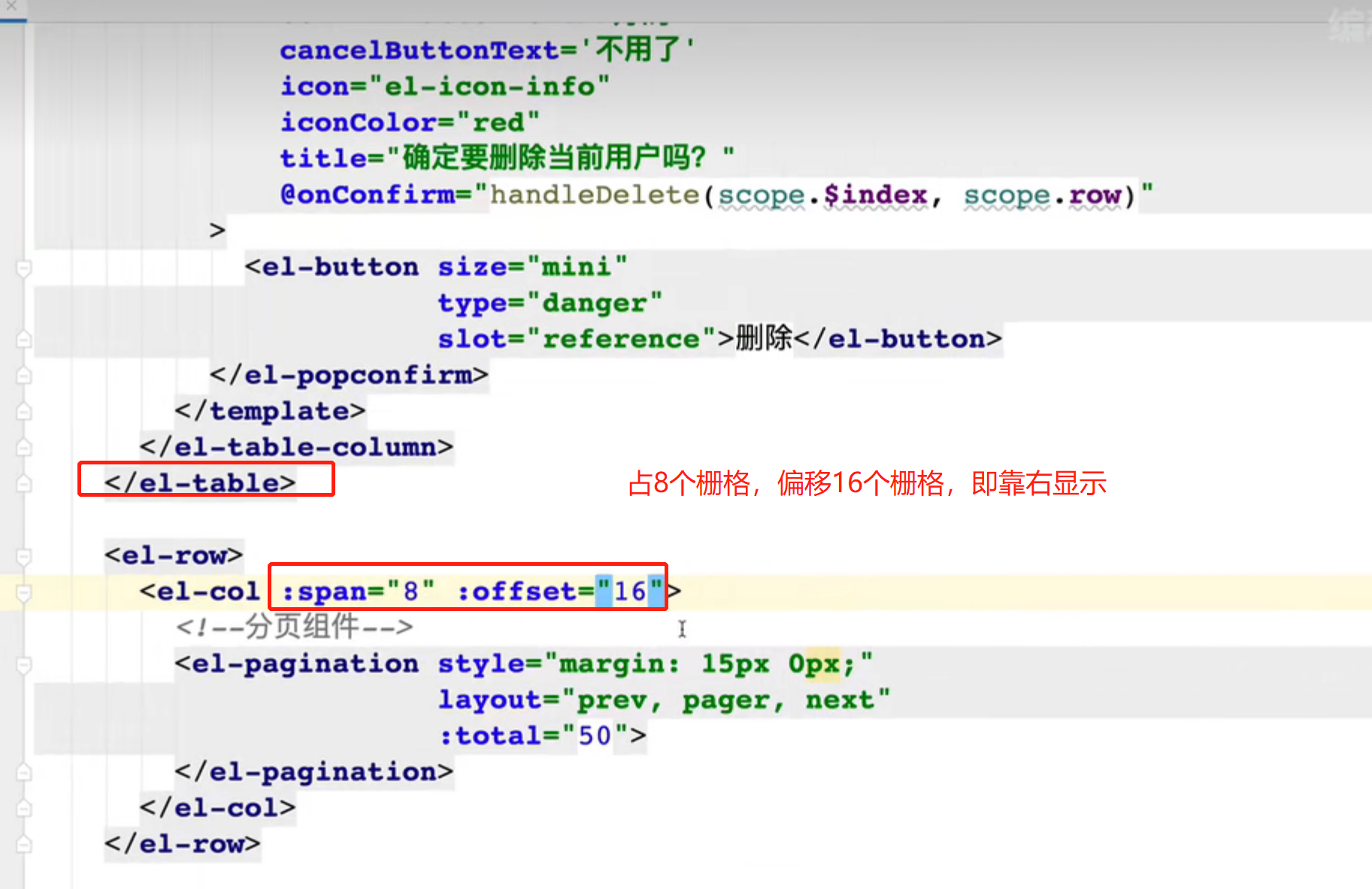
Task: Click the handleDelete method name
Action: pos(595,195)
